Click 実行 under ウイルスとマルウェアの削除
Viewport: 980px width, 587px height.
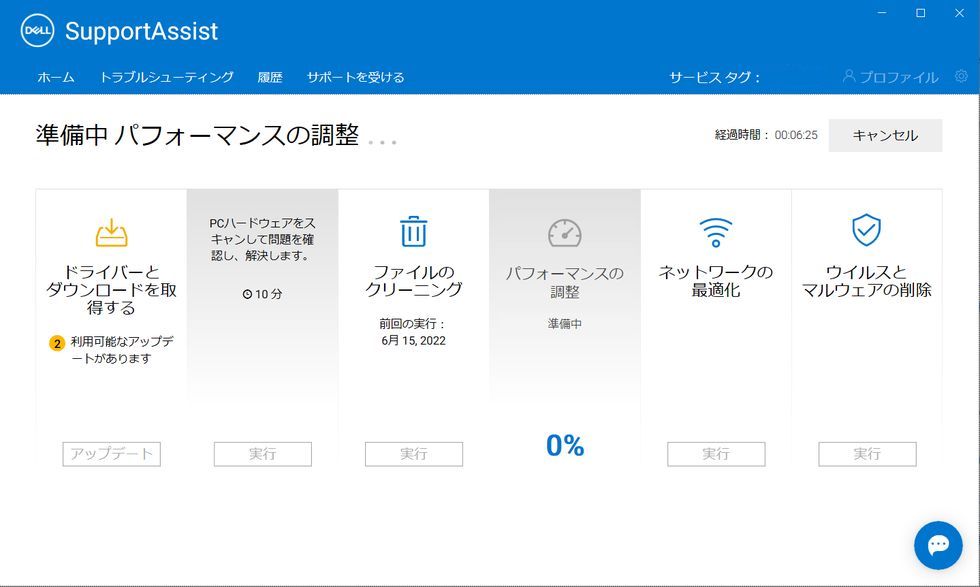point(867,454)
